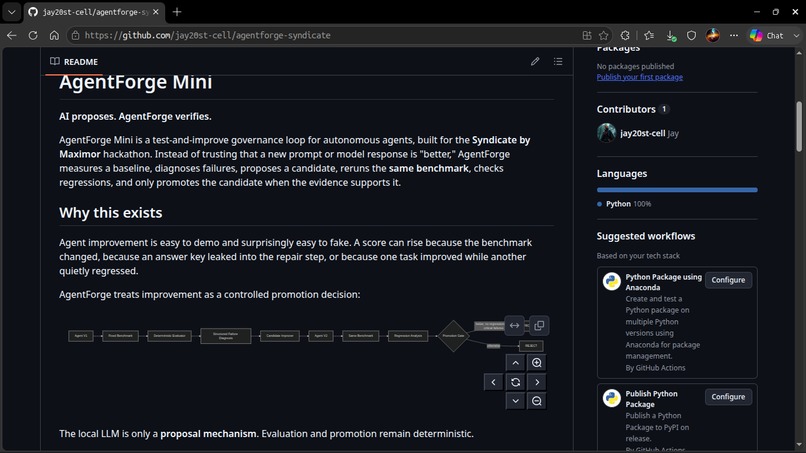Reload the GitHub page
Screen dimensions: 806x453
click(33, 35)
